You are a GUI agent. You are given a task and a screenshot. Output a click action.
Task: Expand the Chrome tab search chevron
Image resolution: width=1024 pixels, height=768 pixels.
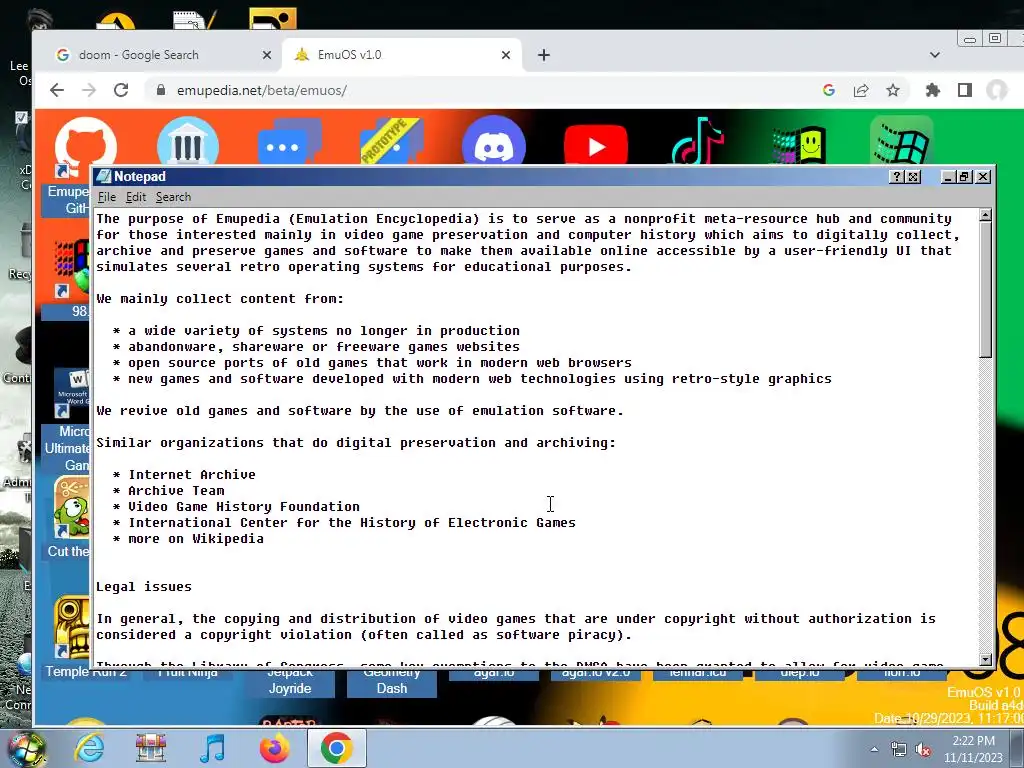tap(935, 55)
